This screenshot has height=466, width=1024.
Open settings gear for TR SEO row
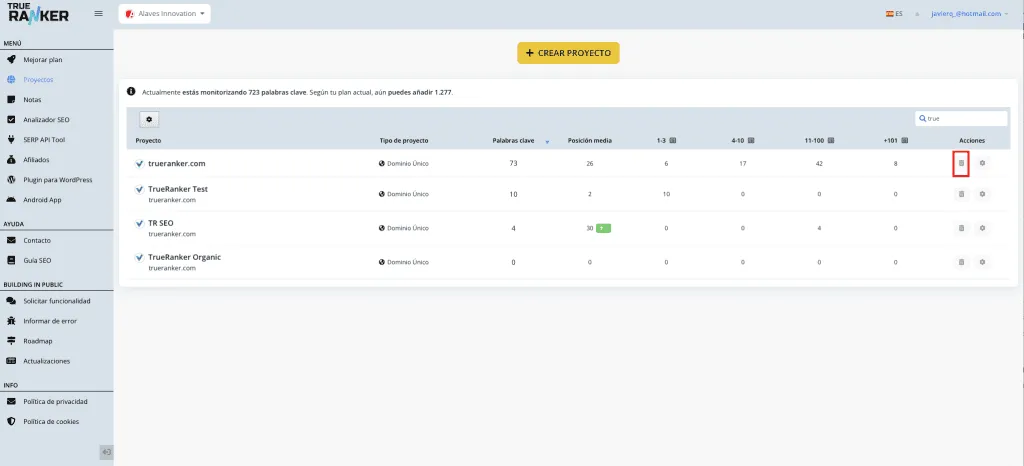pos(982,228)
